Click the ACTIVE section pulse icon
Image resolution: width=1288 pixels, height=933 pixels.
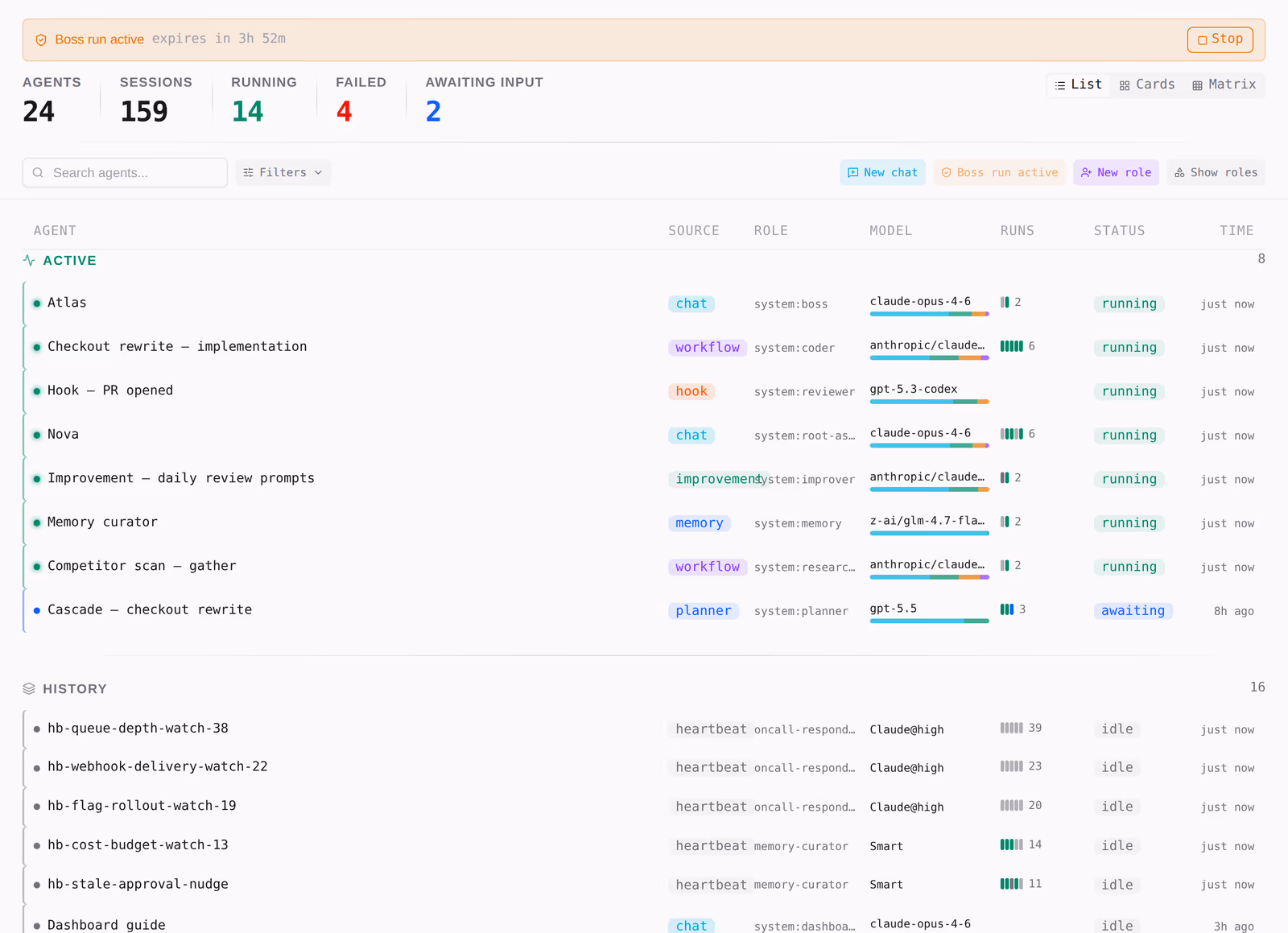[x=29, y=261]
